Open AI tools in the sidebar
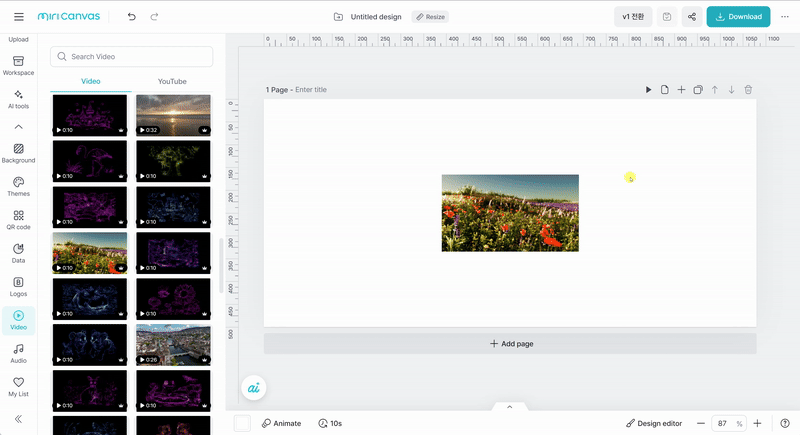Screen dimensions: 800x435 (18, 99)
